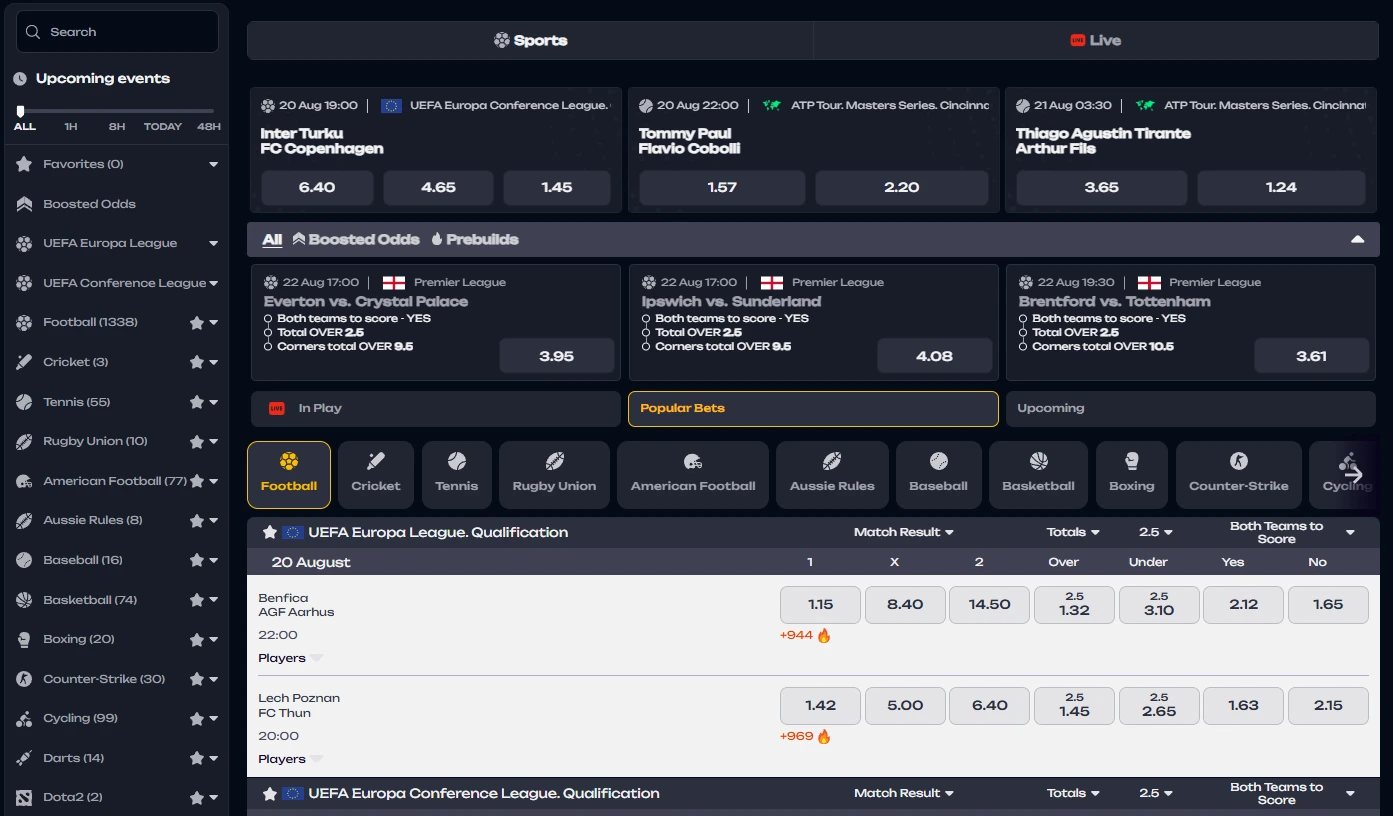Select the Tennis sport tile

coord(457,475)
